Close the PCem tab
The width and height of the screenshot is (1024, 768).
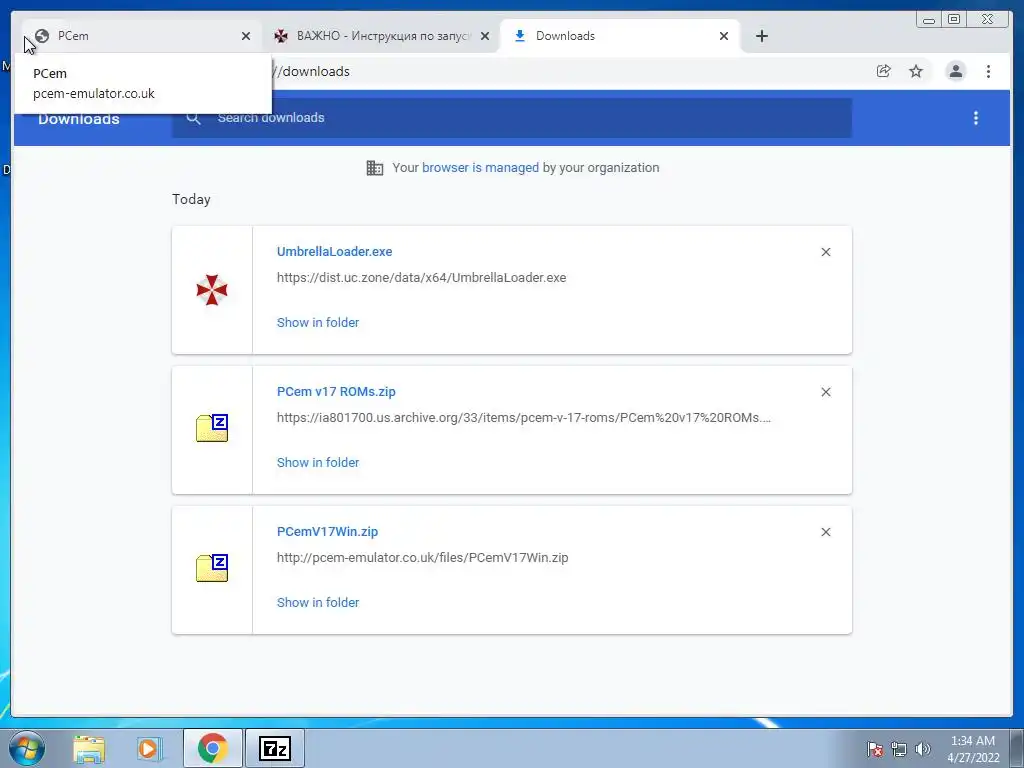(x=246, y=36)
